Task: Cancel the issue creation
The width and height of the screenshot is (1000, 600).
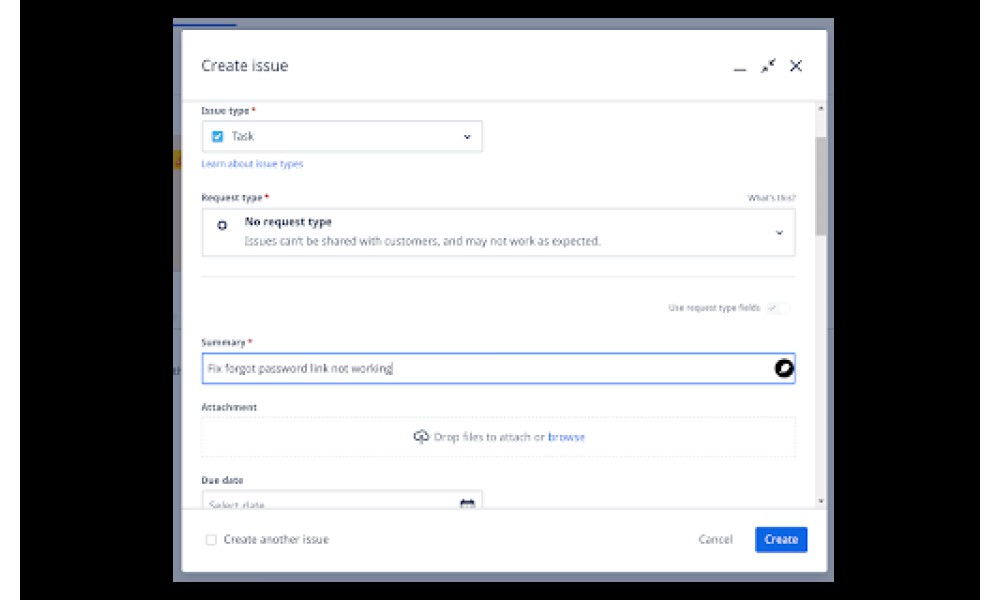Action: (x=716, y=539)
